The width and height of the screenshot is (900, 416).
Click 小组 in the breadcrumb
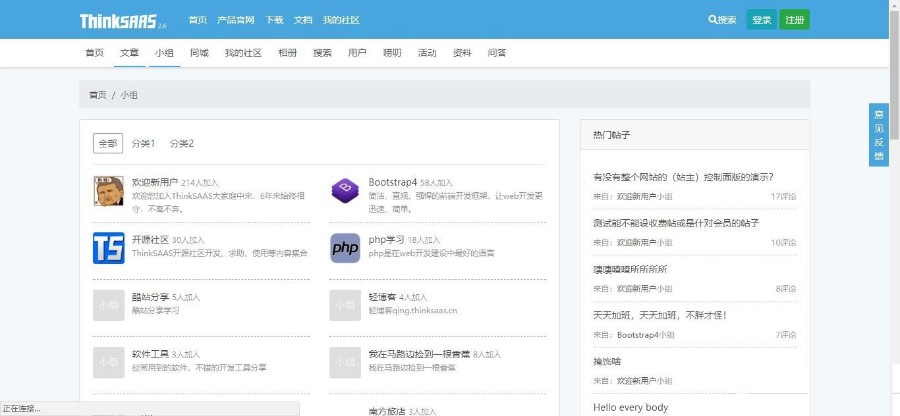coord(129,95)
